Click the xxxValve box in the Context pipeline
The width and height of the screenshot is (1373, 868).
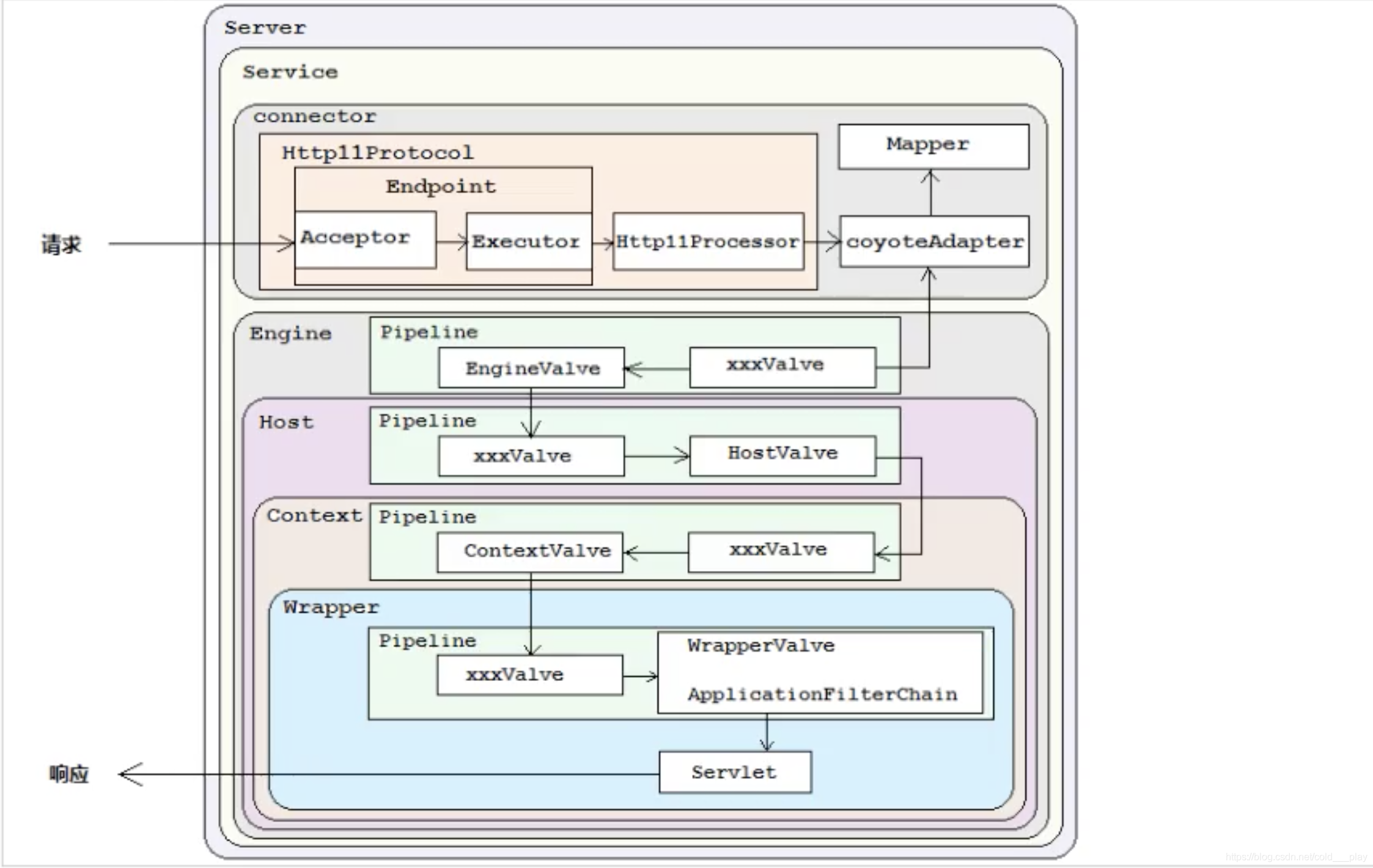tap(781, 552)
